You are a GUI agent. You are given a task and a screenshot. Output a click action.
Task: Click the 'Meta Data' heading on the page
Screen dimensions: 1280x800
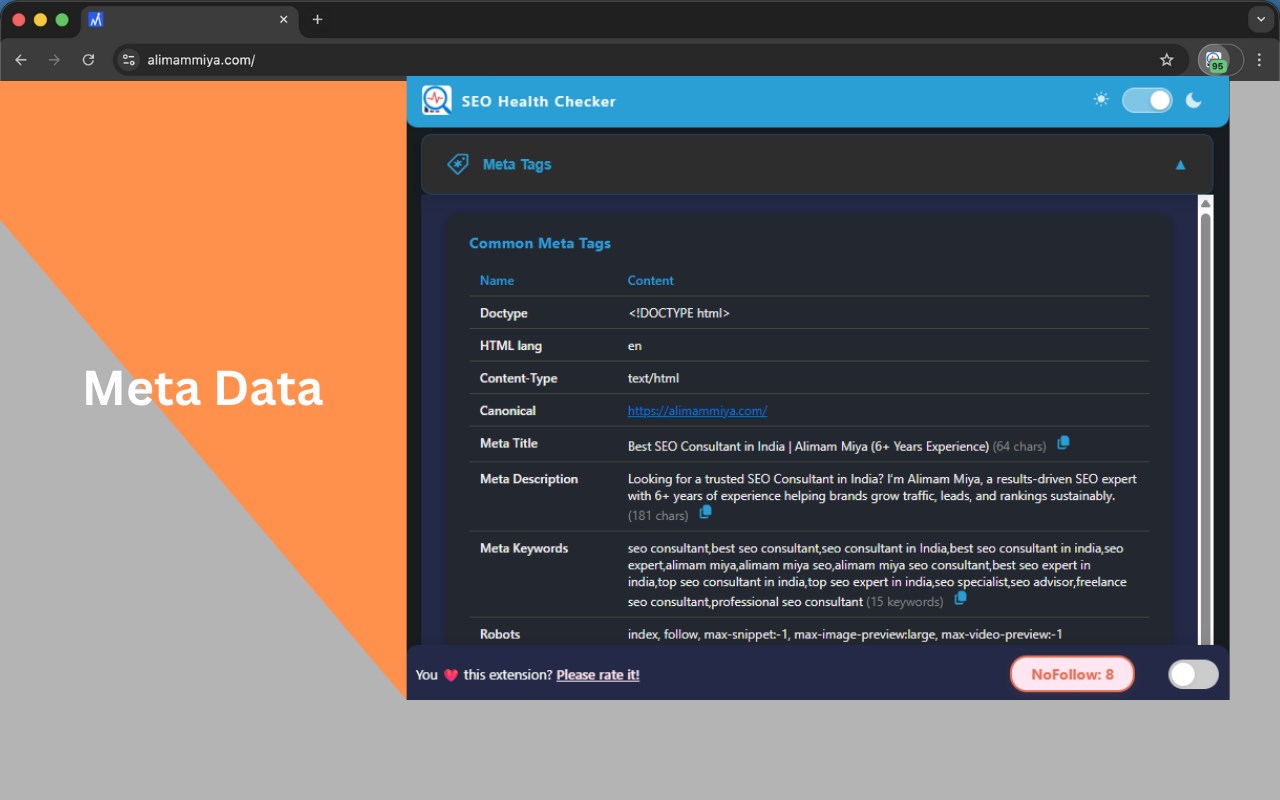pos(203,388)
